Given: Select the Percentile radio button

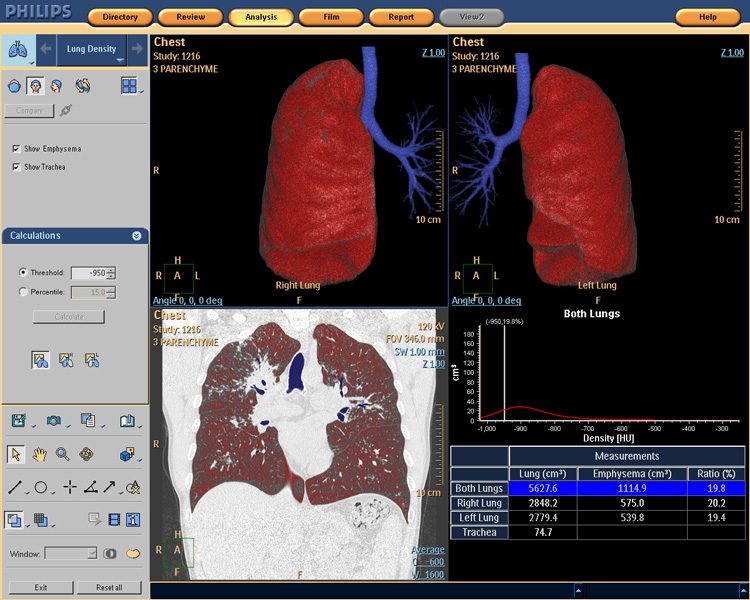Looking at the screenshot, I should point(22,291).
